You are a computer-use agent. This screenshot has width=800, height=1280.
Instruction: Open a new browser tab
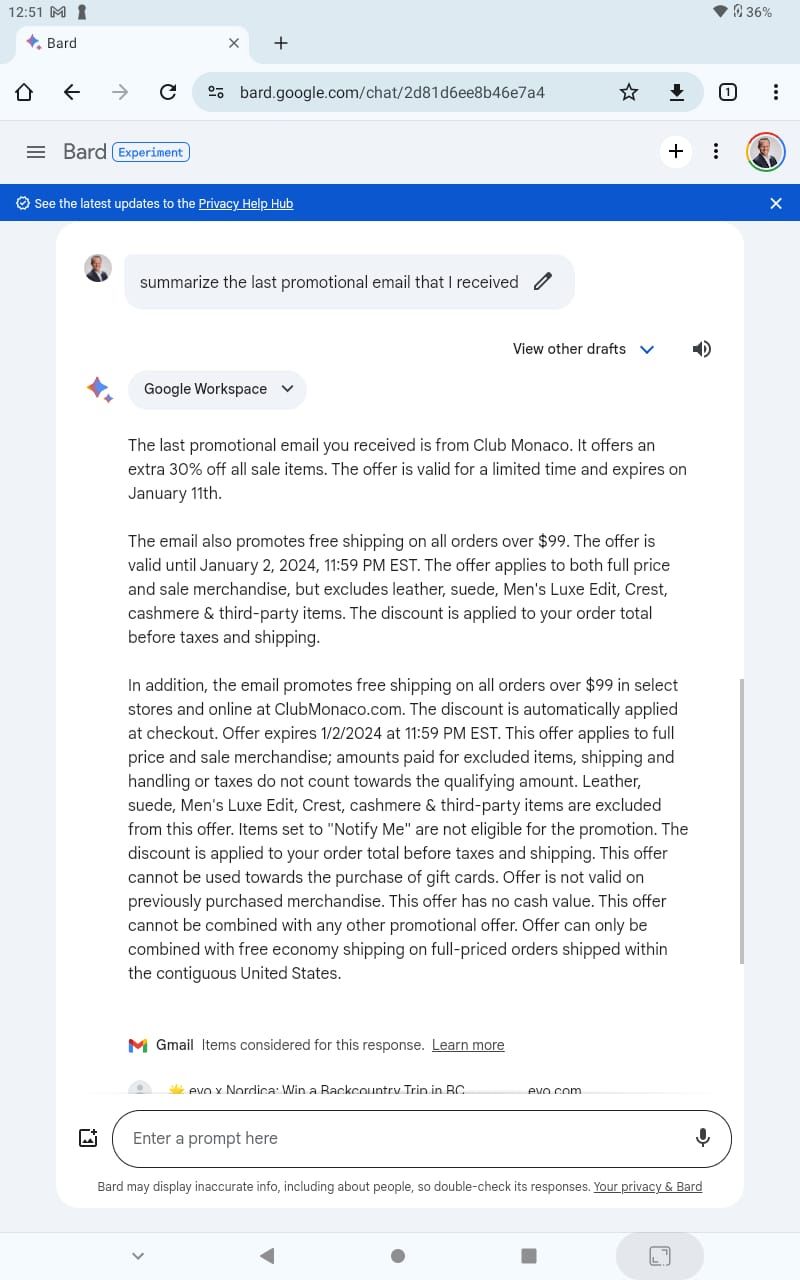pyautogui.click(x=281, y=43)
